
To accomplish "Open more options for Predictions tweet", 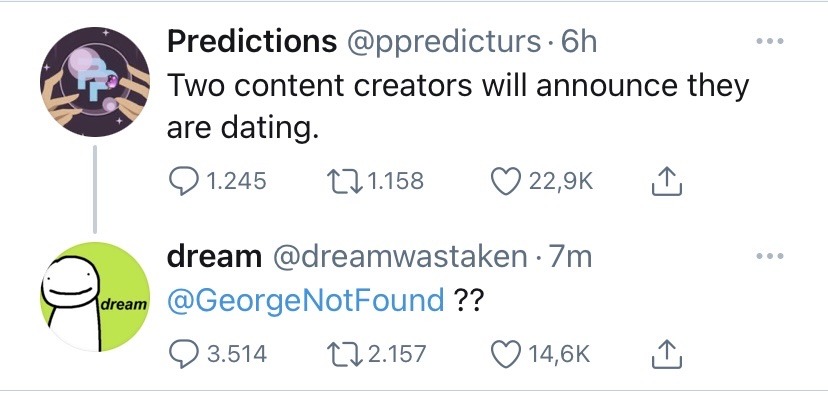I will (x=769, y=41).
